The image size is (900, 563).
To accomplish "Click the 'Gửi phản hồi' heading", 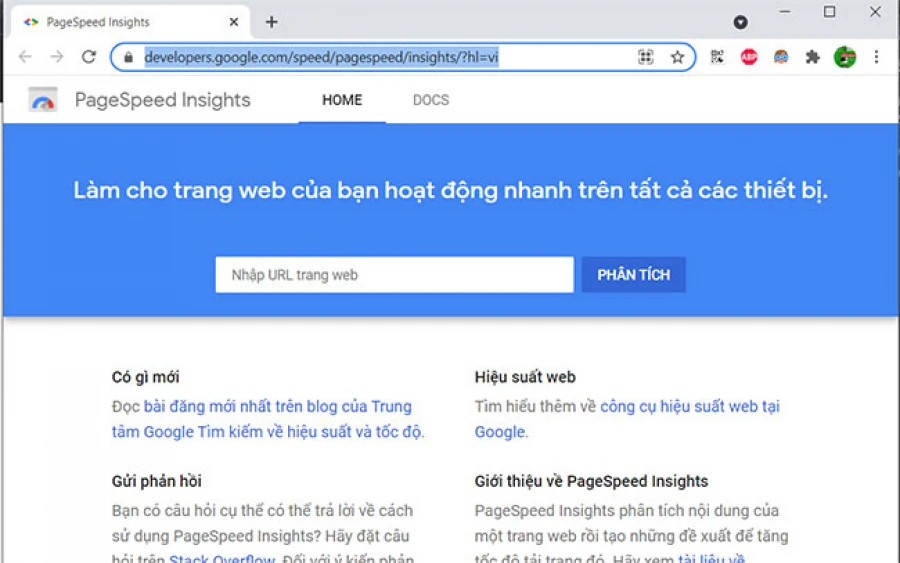I will [157, 481].
